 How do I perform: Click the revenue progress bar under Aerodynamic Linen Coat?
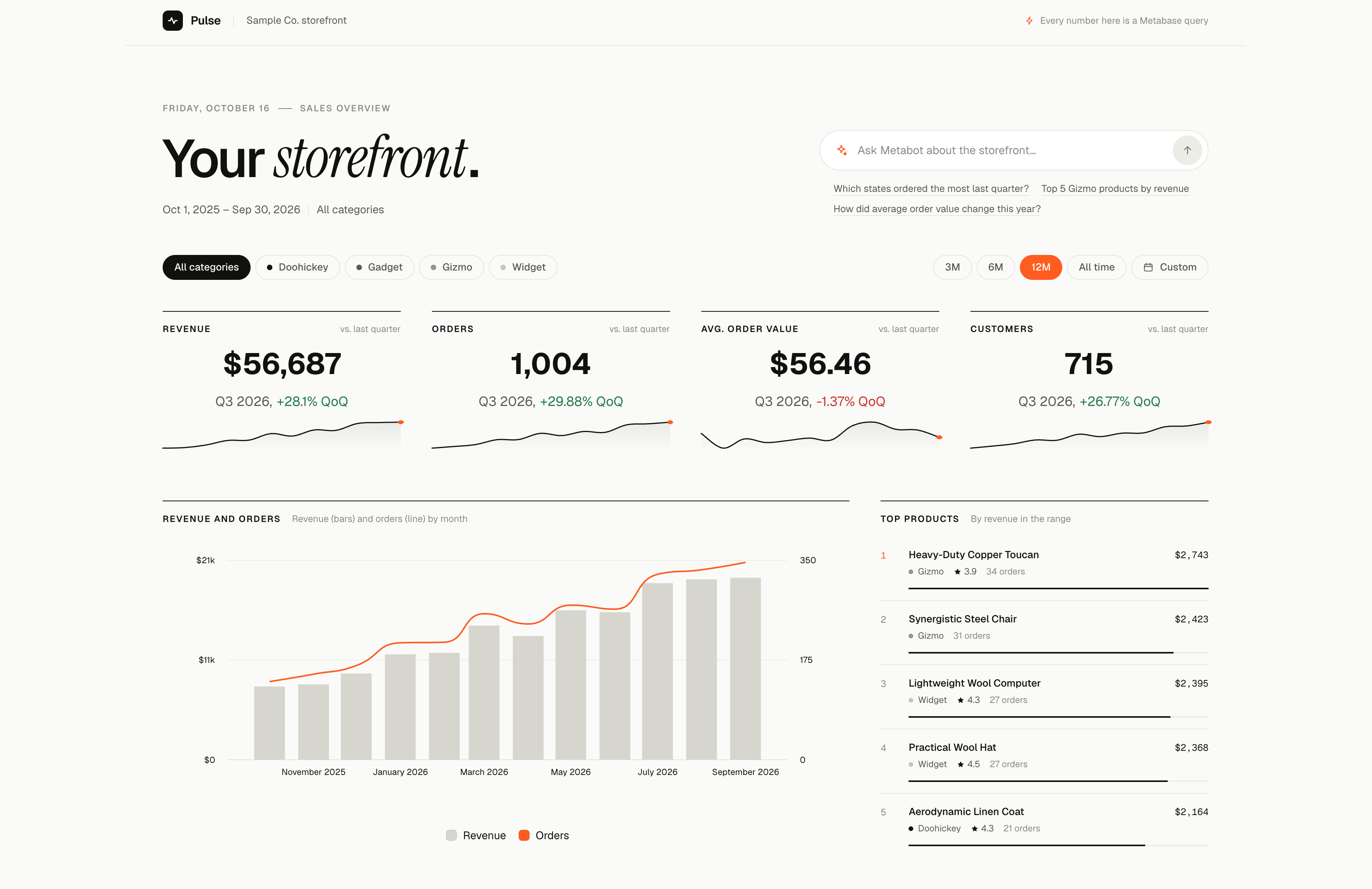(1058, 845)
